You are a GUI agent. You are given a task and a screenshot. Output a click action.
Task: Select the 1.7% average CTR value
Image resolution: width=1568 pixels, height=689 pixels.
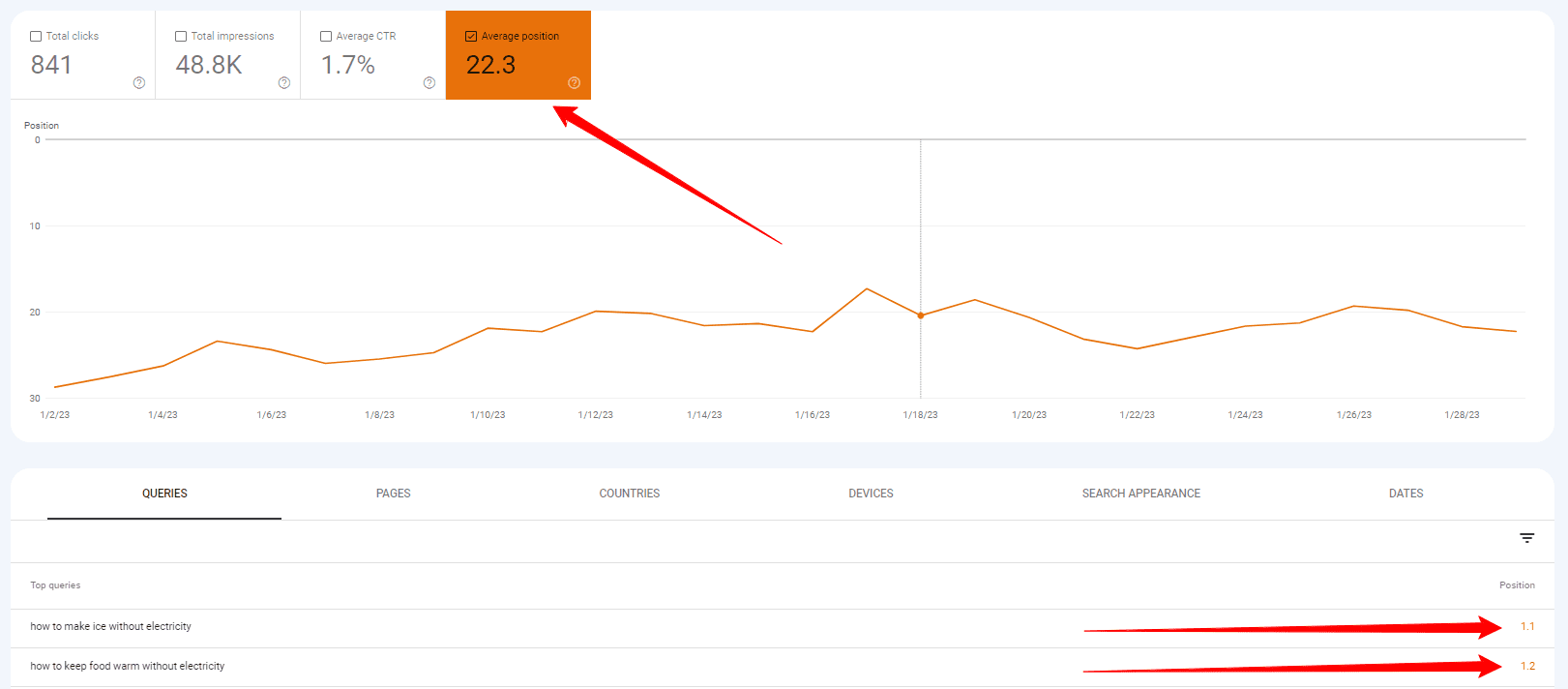click(x=348, y=65)
